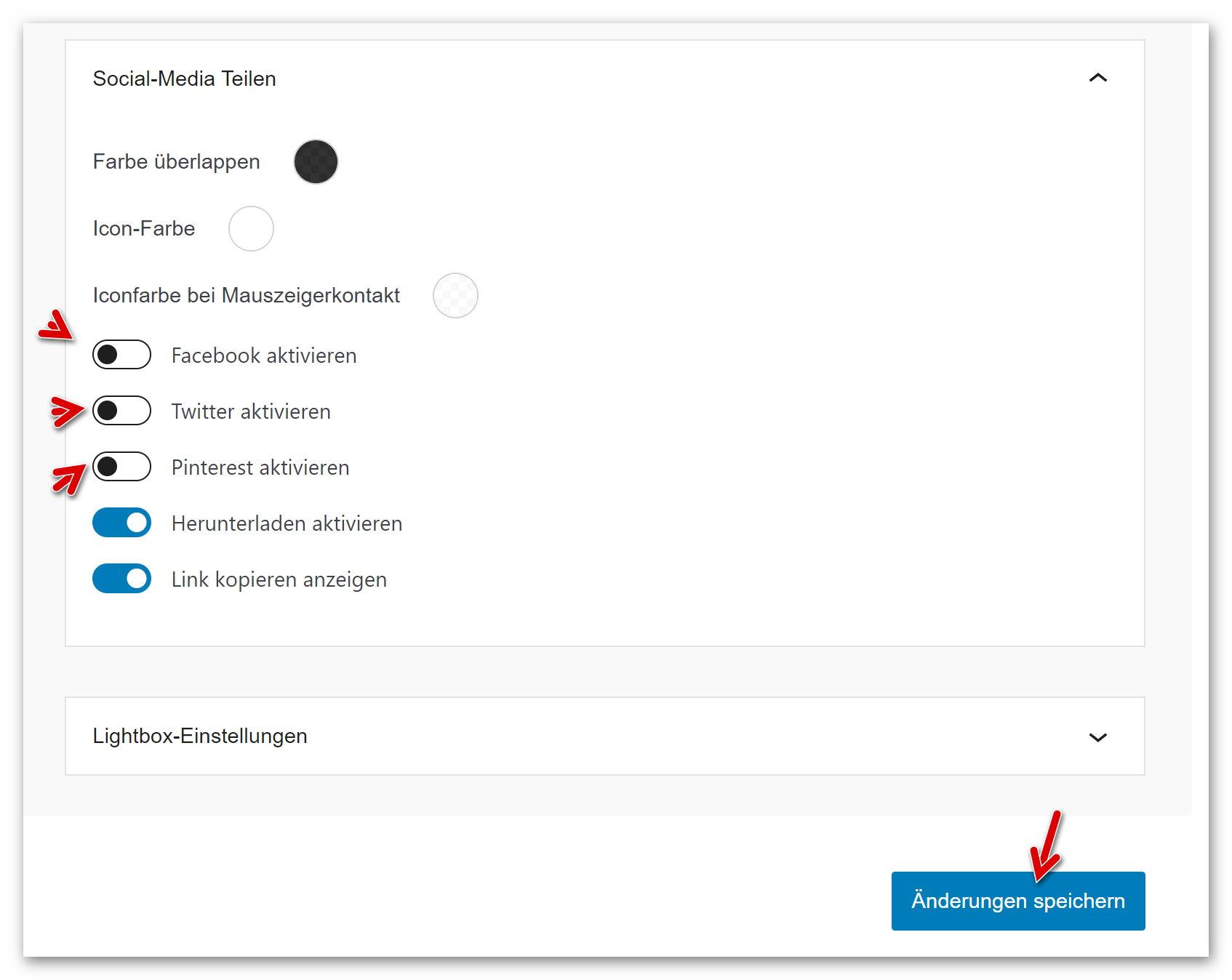This screenshot has width=1232, height=980.
Task: Click the Farbe überlappen label text
Action: [x=176, y=161]
